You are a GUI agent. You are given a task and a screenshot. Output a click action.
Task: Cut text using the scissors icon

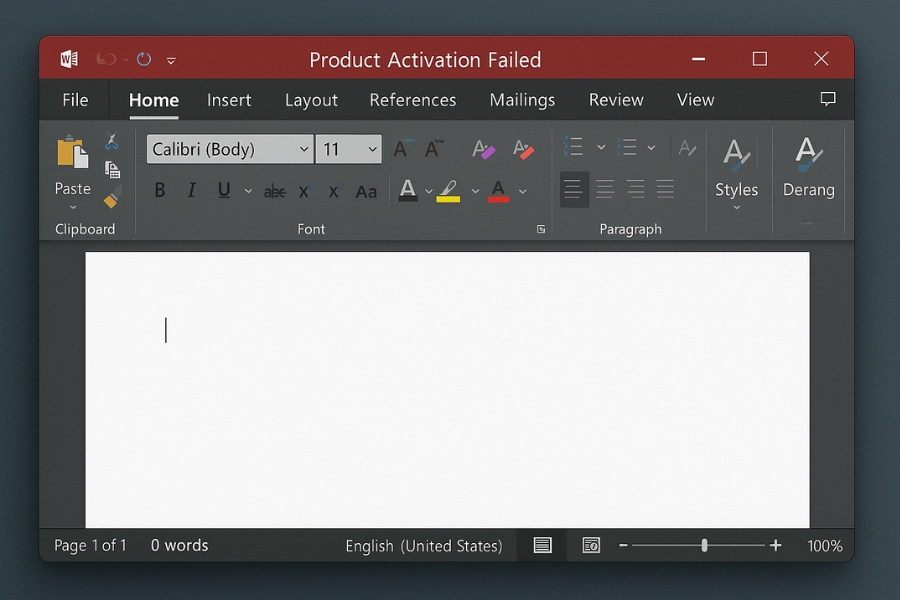113,142
